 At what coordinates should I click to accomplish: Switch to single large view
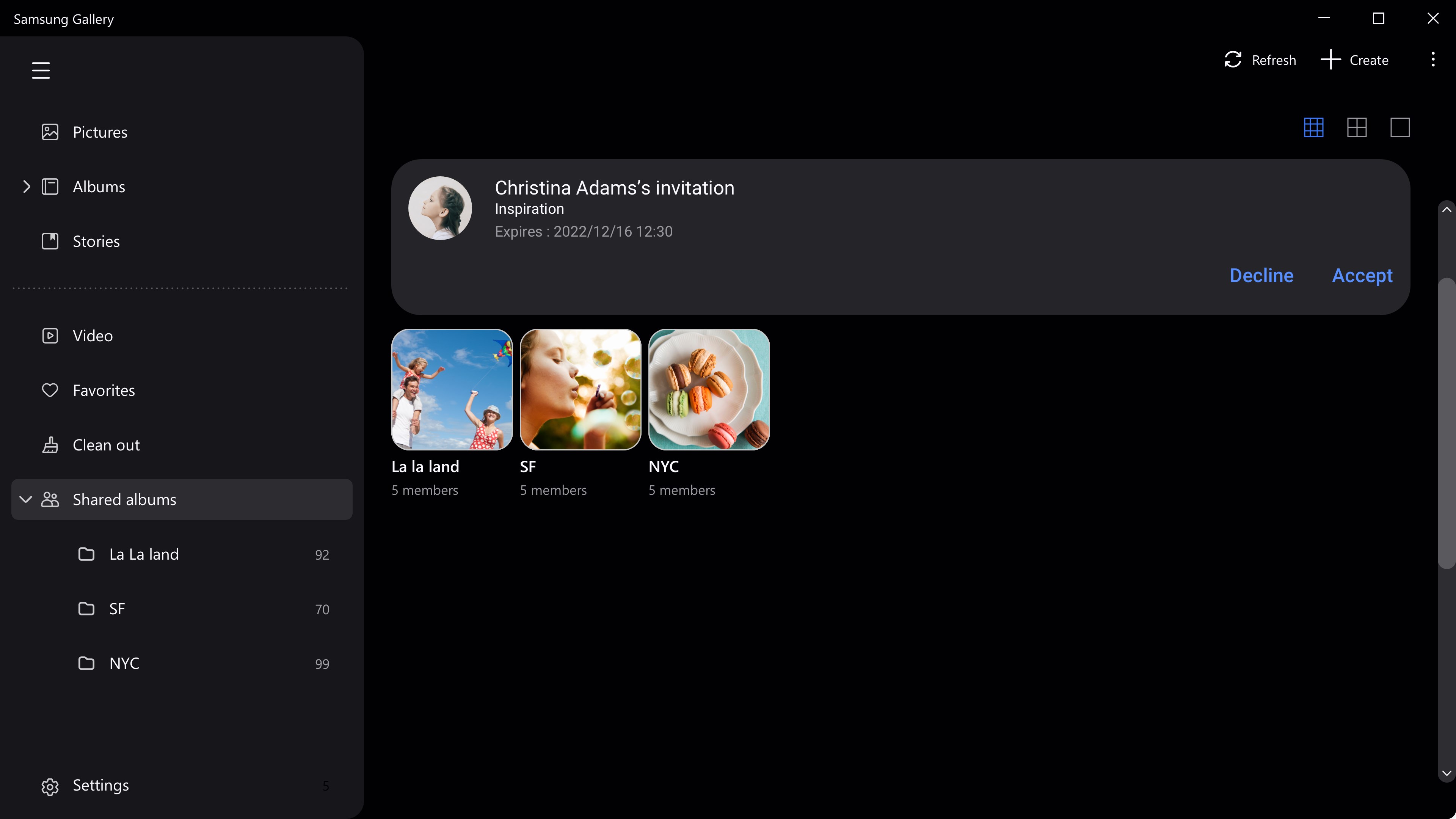[x=1400, y=128]
